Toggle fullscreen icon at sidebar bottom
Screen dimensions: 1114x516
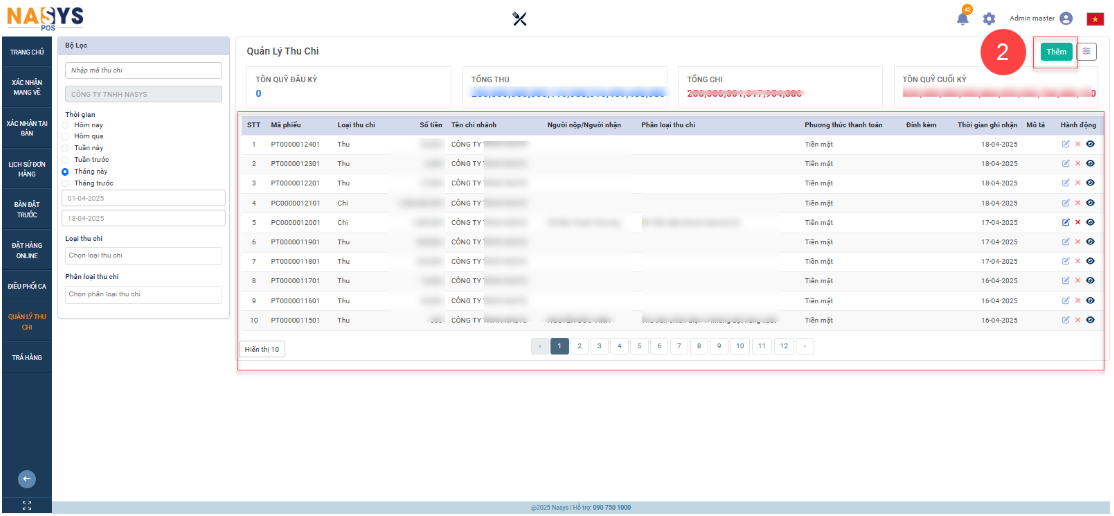[x=27, y=505]
